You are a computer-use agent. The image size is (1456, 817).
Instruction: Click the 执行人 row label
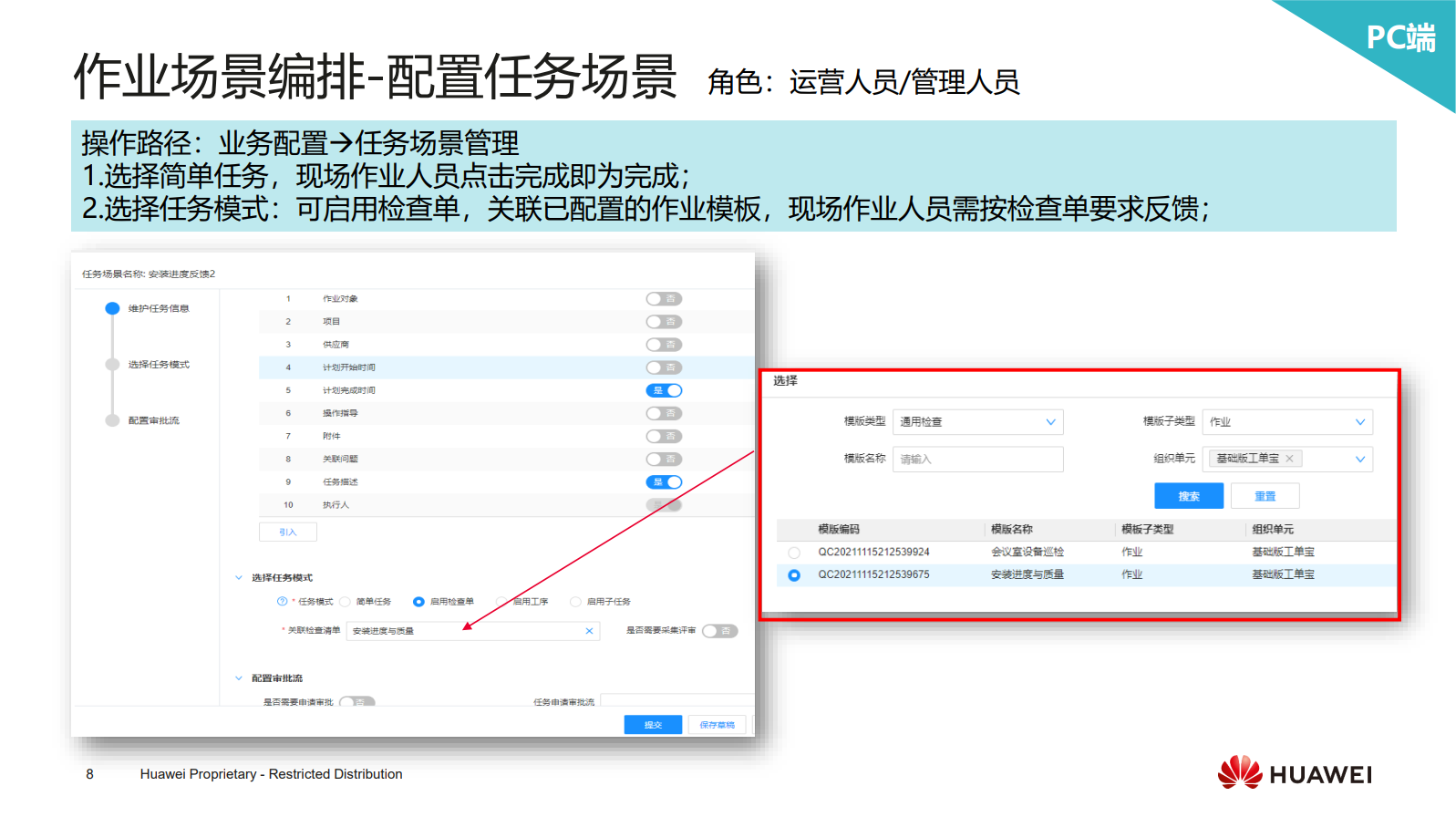pyautogui.click(x=336, y=505)
